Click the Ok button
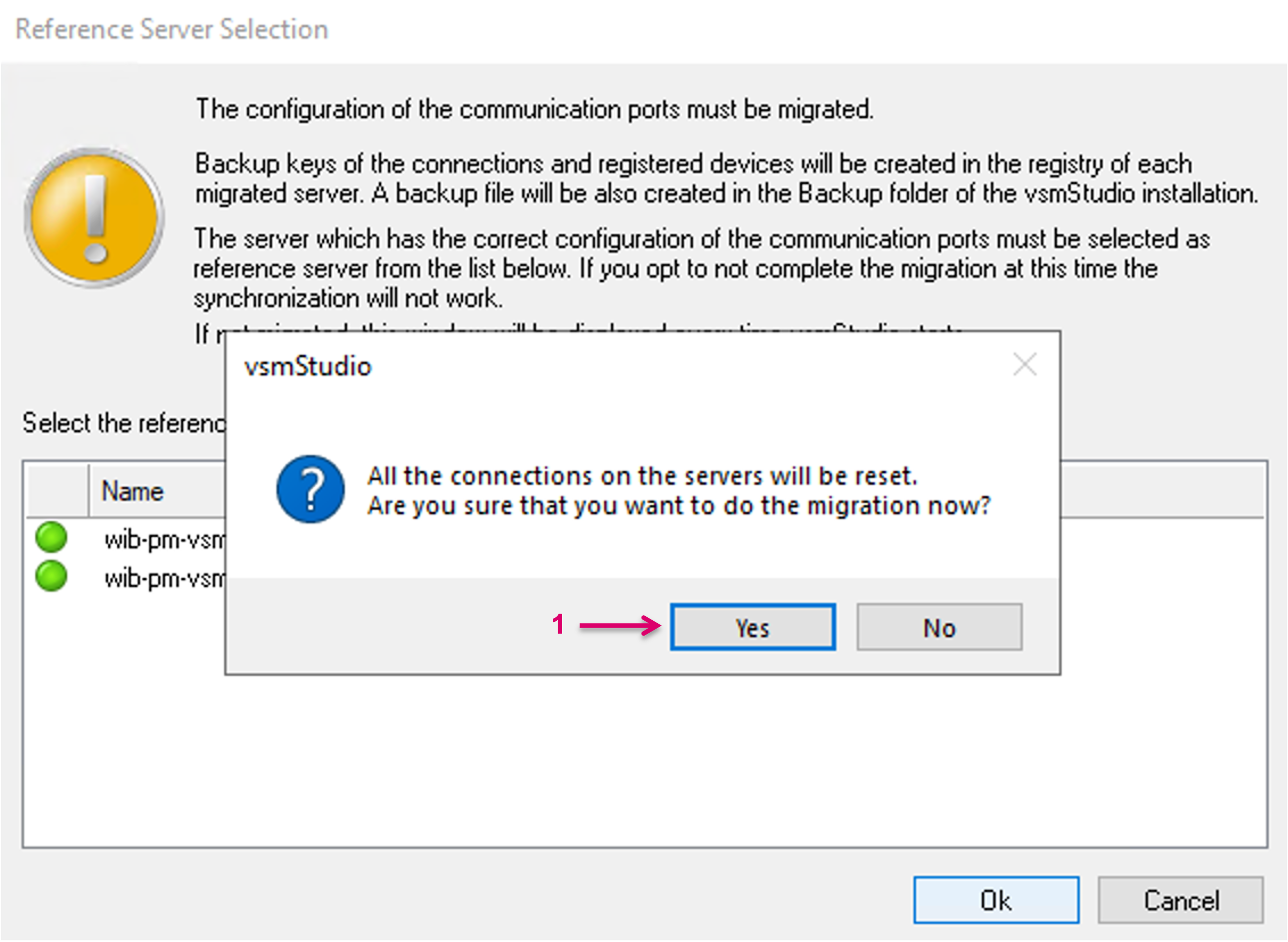Image resolution: width=1288 pixels, height=942 pixels. tap(996, 900)
